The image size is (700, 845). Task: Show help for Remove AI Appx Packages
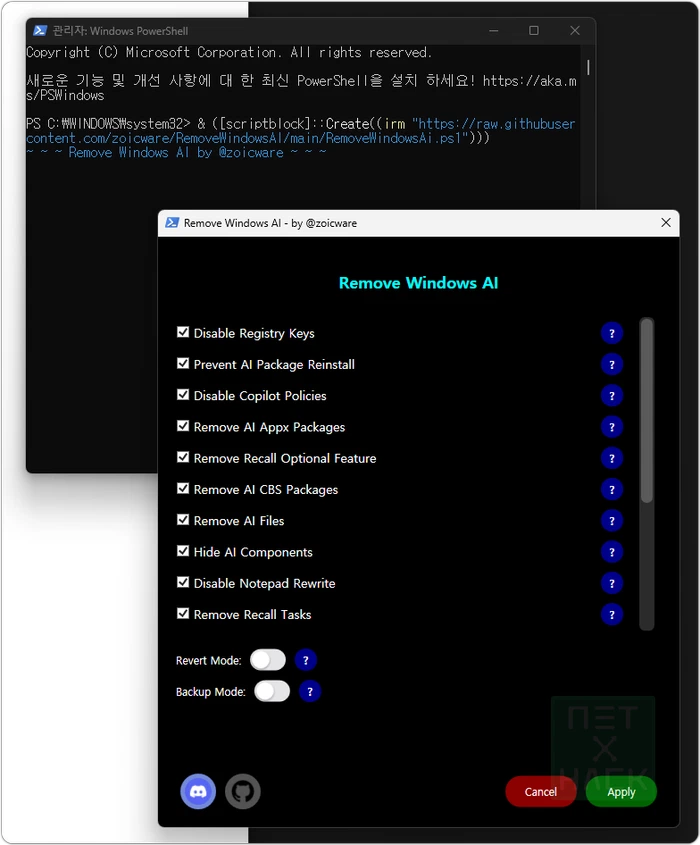(611, 427)
